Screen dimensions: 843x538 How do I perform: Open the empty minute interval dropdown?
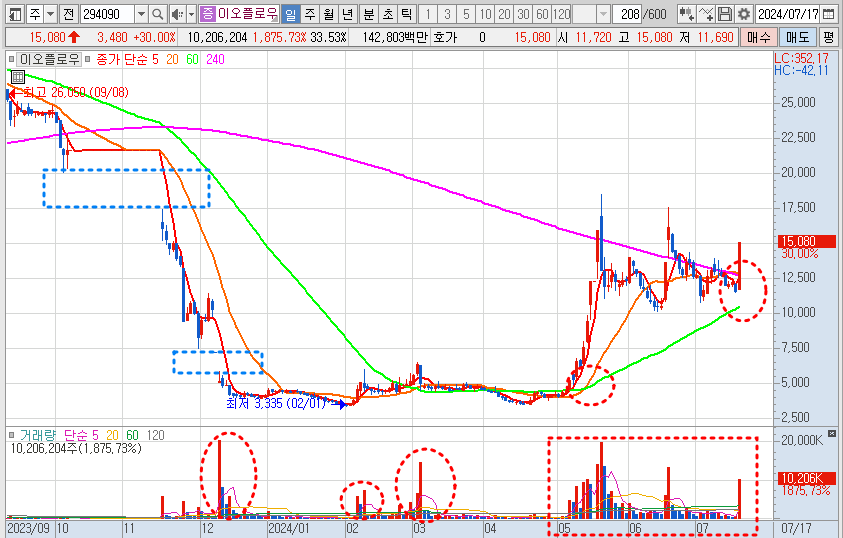[x=603, y=14]
